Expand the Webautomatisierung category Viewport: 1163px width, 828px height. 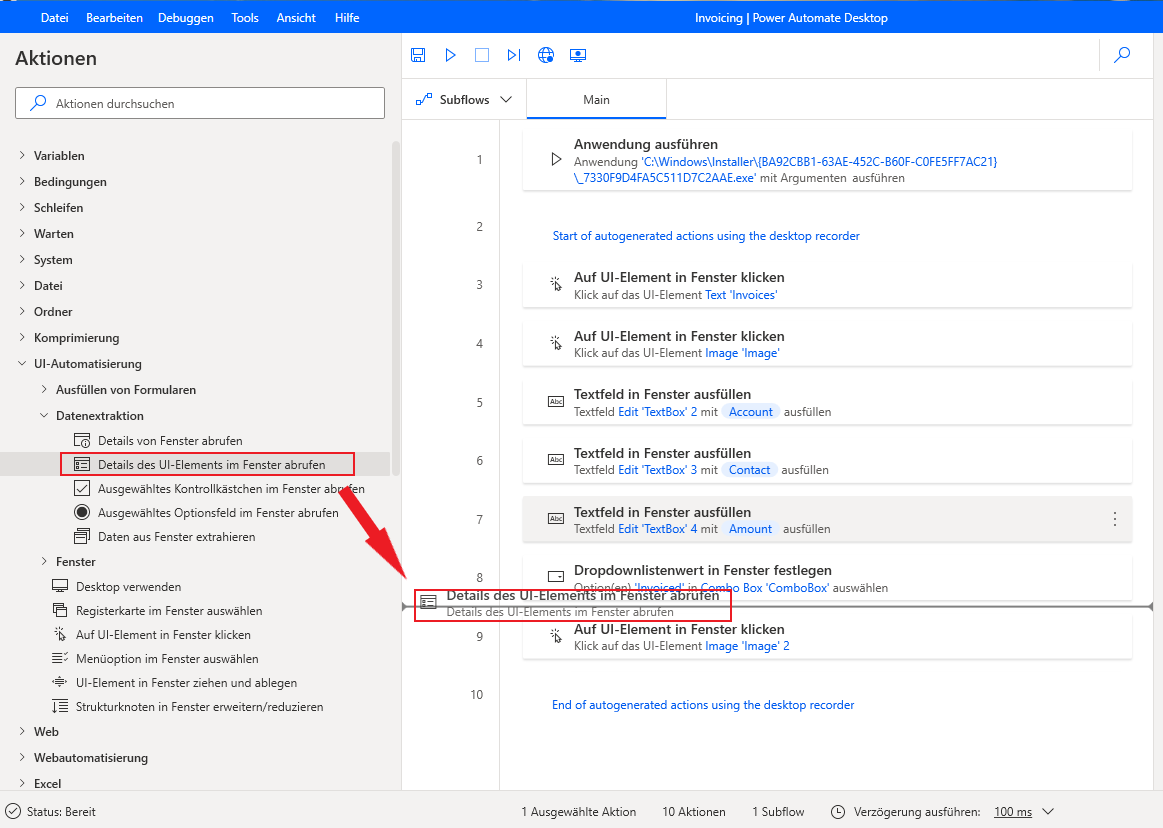click(22, 757)
